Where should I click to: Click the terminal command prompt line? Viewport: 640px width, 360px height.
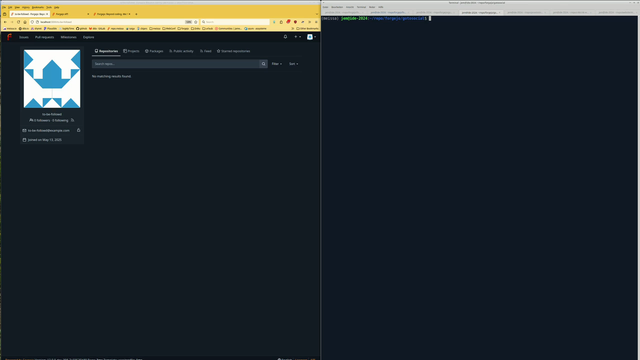[376, 18]
